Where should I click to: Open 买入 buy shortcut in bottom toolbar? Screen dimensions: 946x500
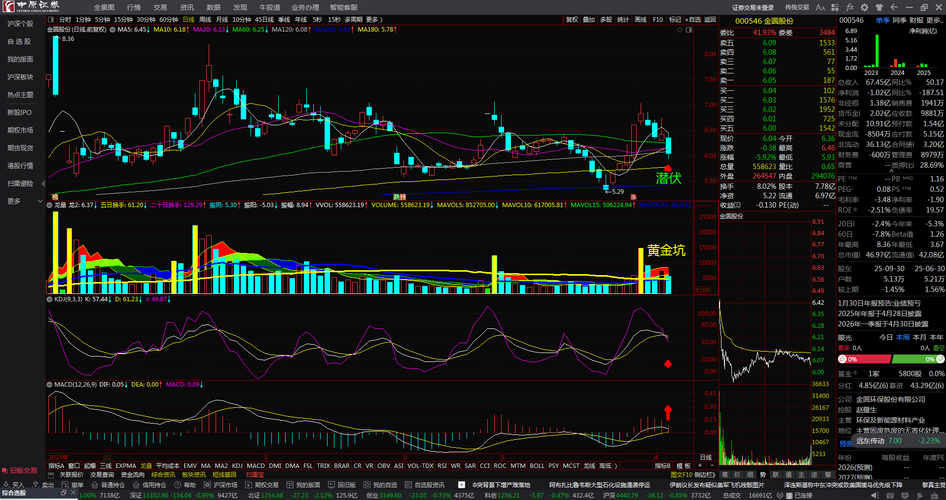pyautogui.click(x=14, y=485)
